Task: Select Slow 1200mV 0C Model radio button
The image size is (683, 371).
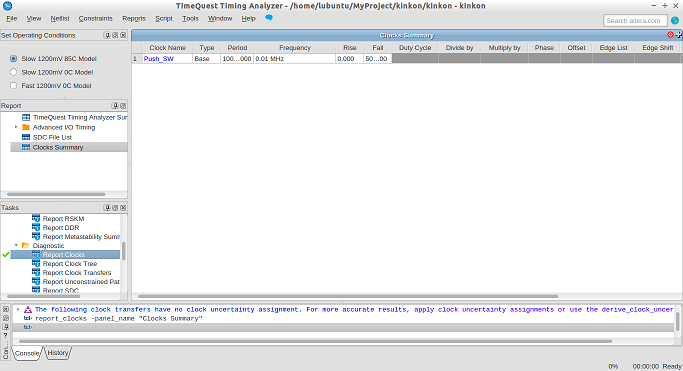Action: pos(14,72)
